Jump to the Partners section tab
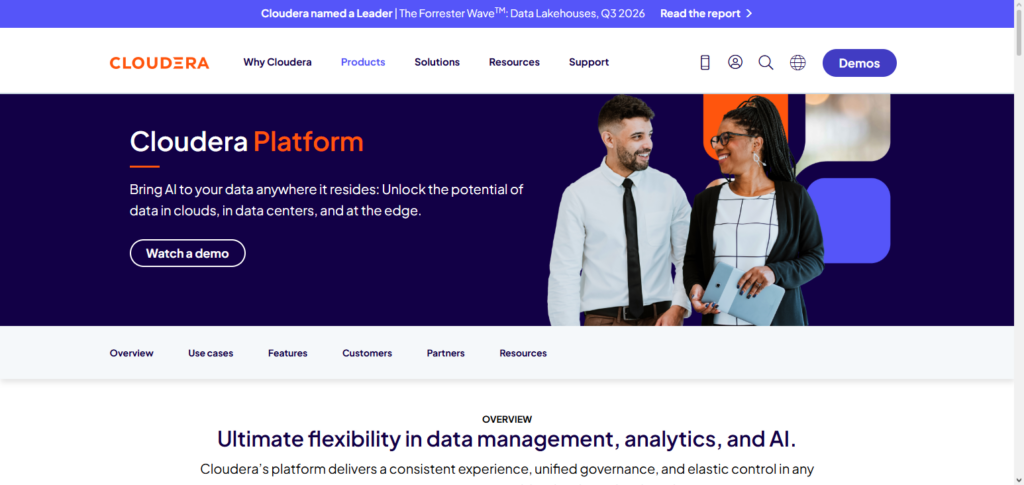 (445, 353)
